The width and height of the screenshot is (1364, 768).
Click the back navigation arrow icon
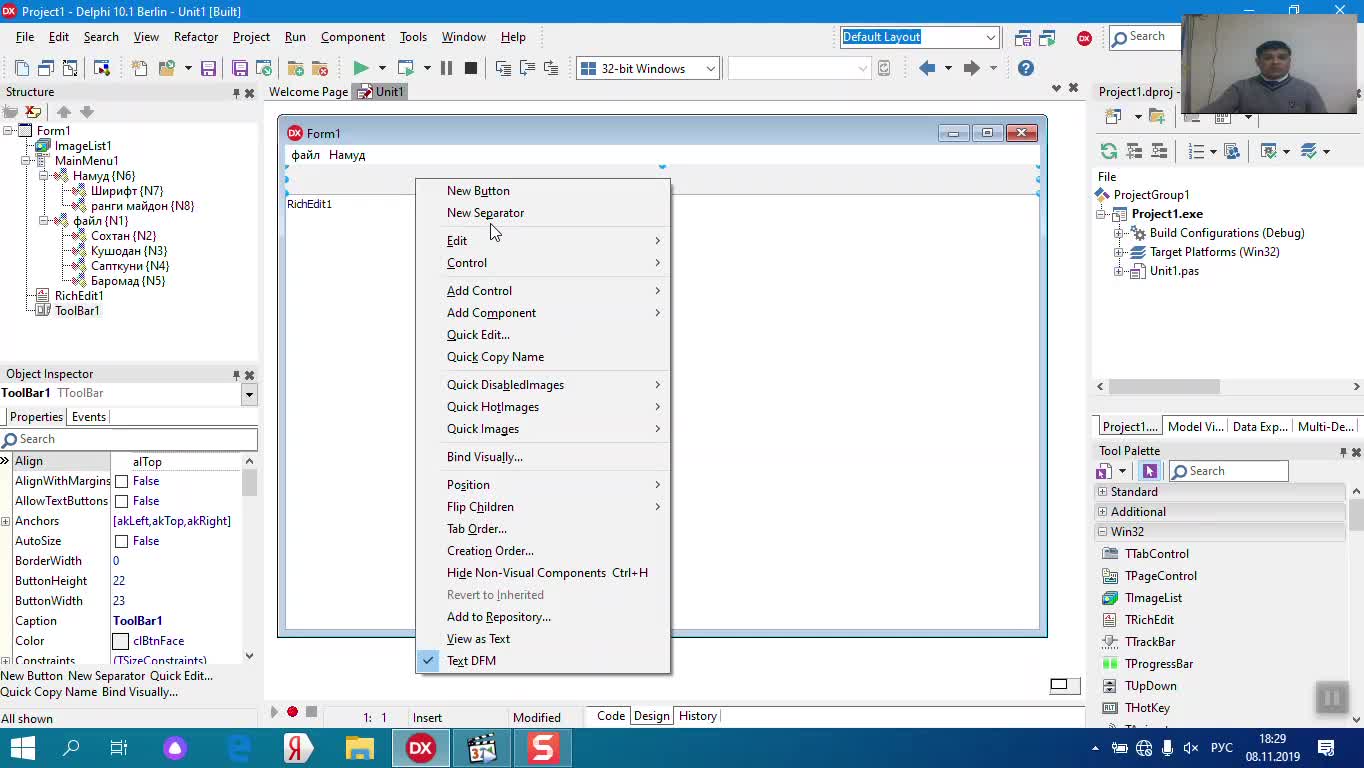pyautogui.click(x=927, y=68)
